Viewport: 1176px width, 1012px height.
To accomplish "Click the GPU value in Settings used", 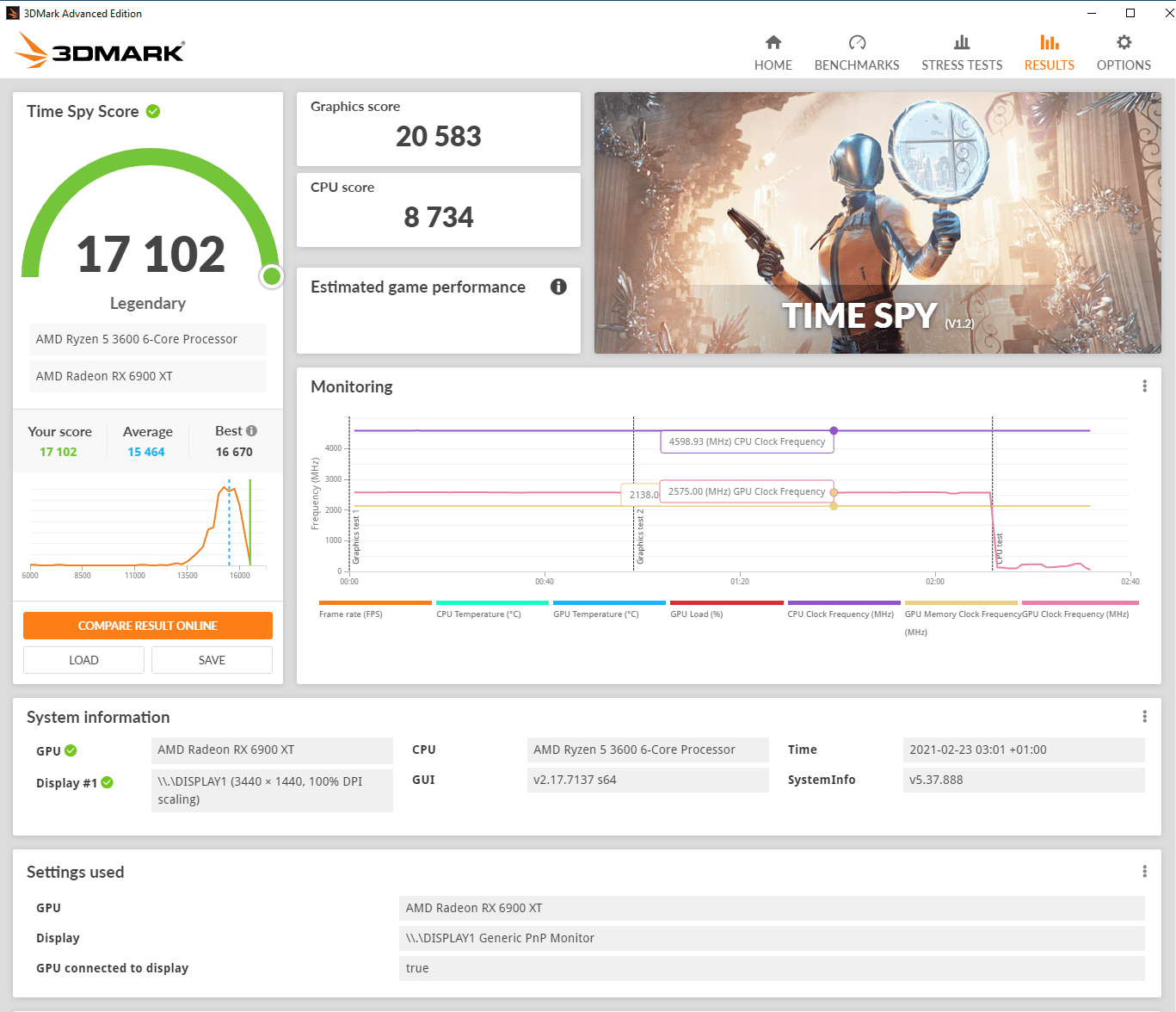I will point(772,908).
